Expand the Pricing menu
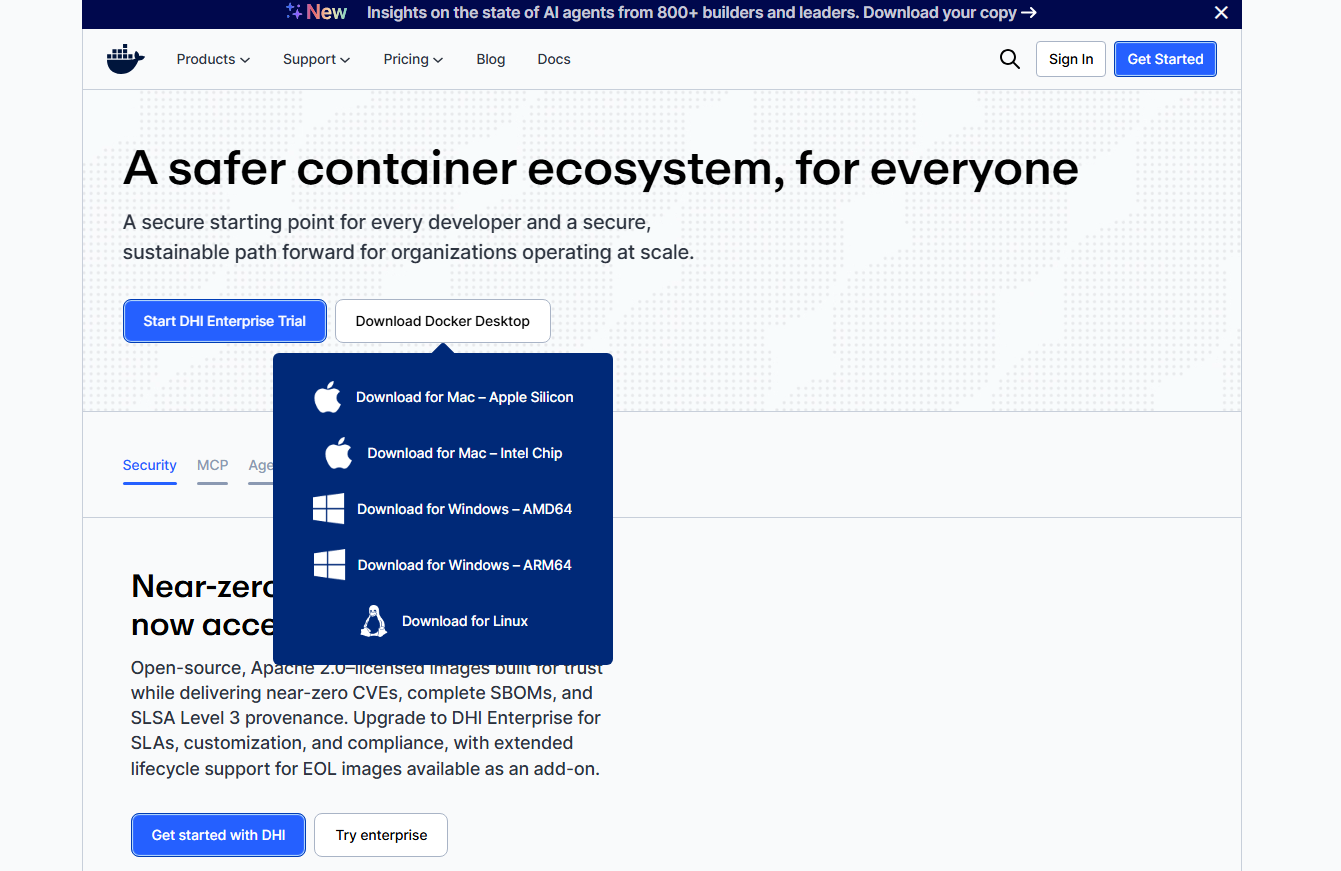 (413, 59)
